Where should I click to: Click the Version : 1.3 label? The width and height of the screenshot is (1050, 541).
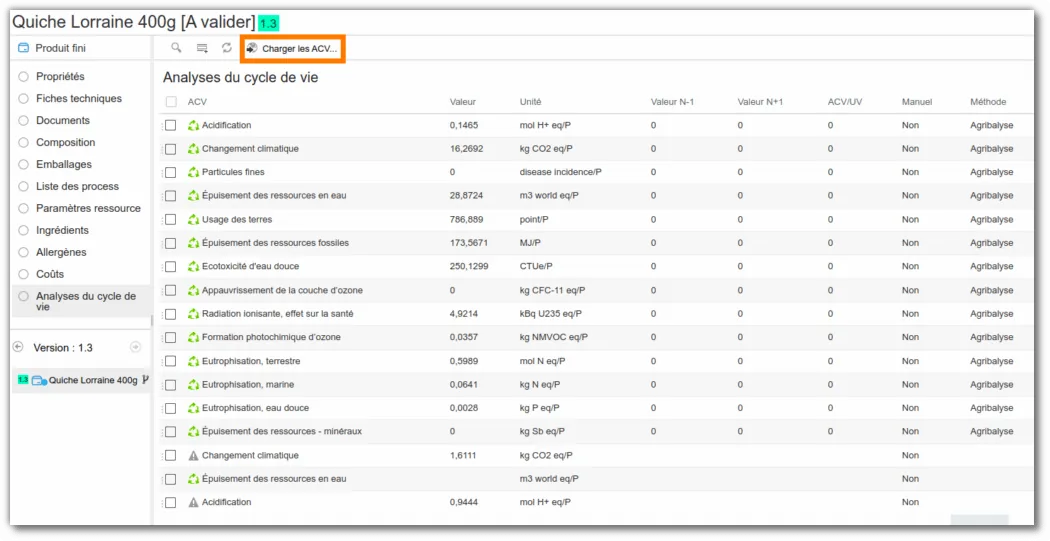pyautogui.click(x=63, y=347)
